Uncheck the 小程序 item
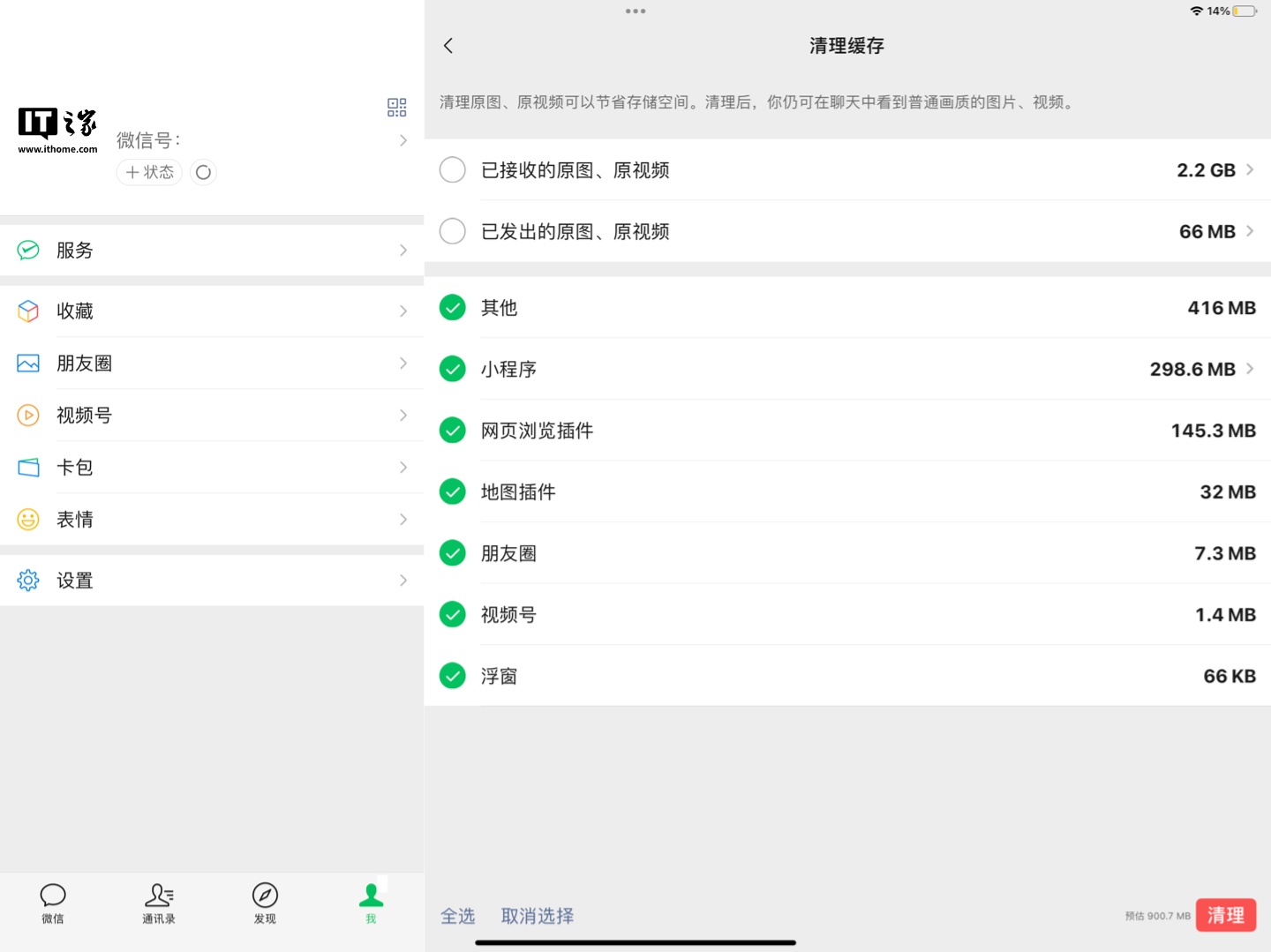1271x952 pixels. point(453,369)
